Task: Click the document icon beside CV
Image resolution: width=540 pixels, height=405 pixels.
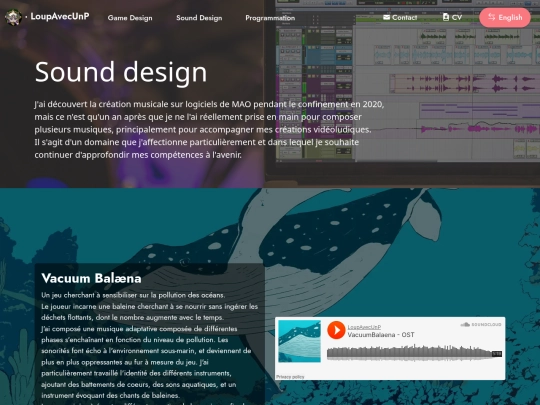Action: click(x=446, y=17)
